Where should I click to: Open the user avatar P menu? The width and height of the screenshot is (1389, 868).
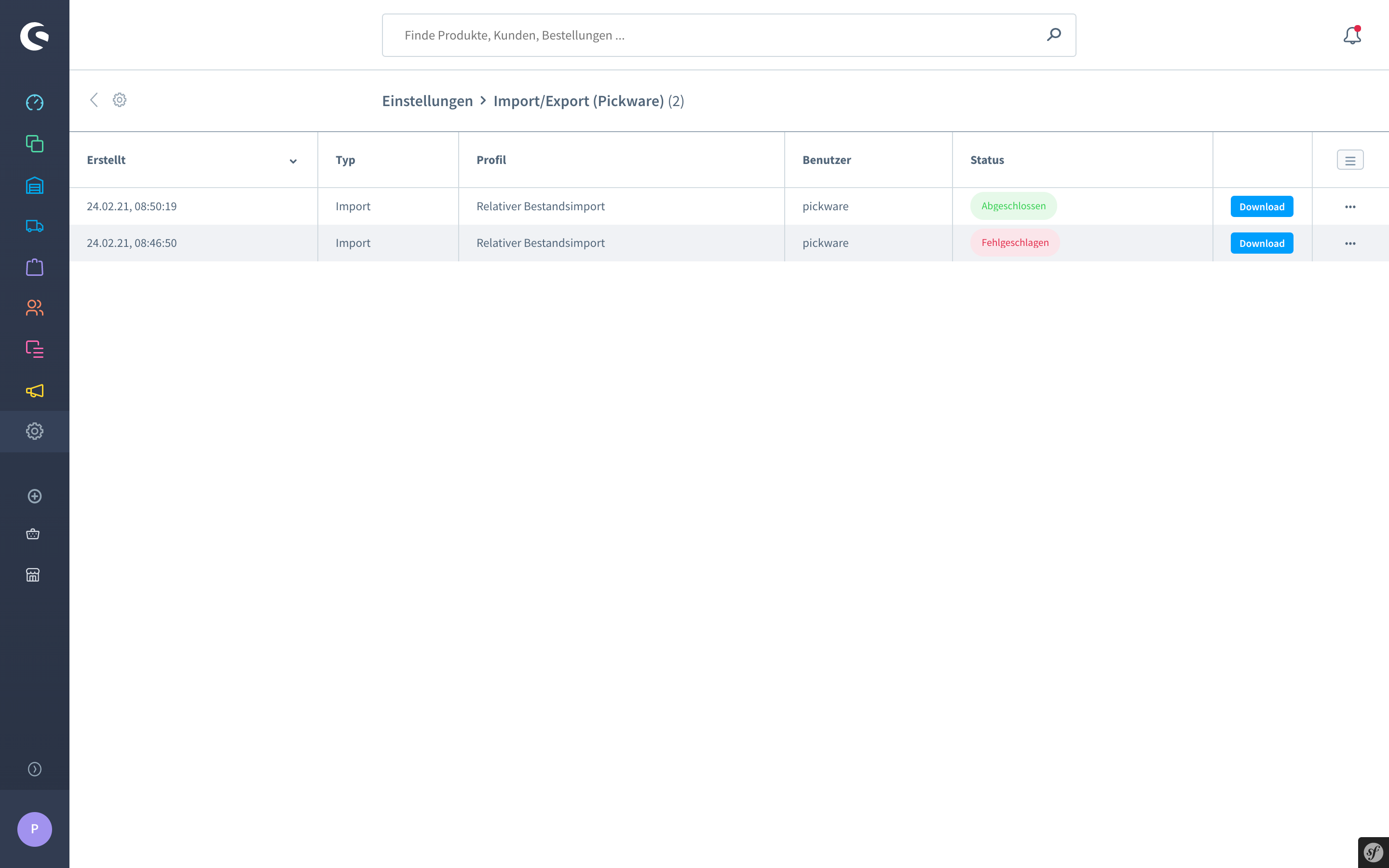click(34, 829)
